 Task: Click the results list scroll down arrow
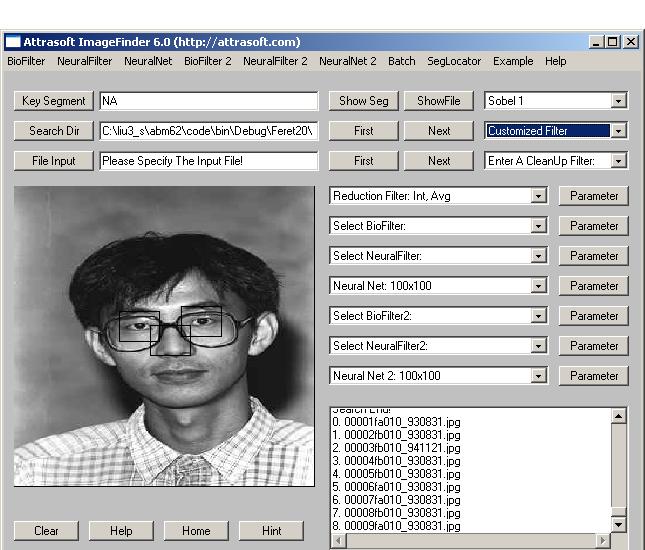coord(618,524)
